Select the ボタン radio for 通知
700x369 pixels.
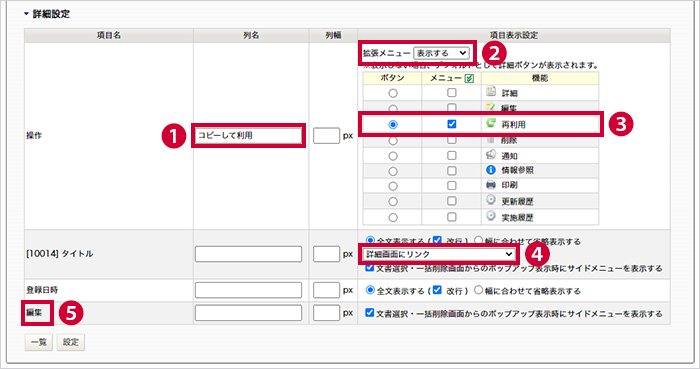click(392, 156)
